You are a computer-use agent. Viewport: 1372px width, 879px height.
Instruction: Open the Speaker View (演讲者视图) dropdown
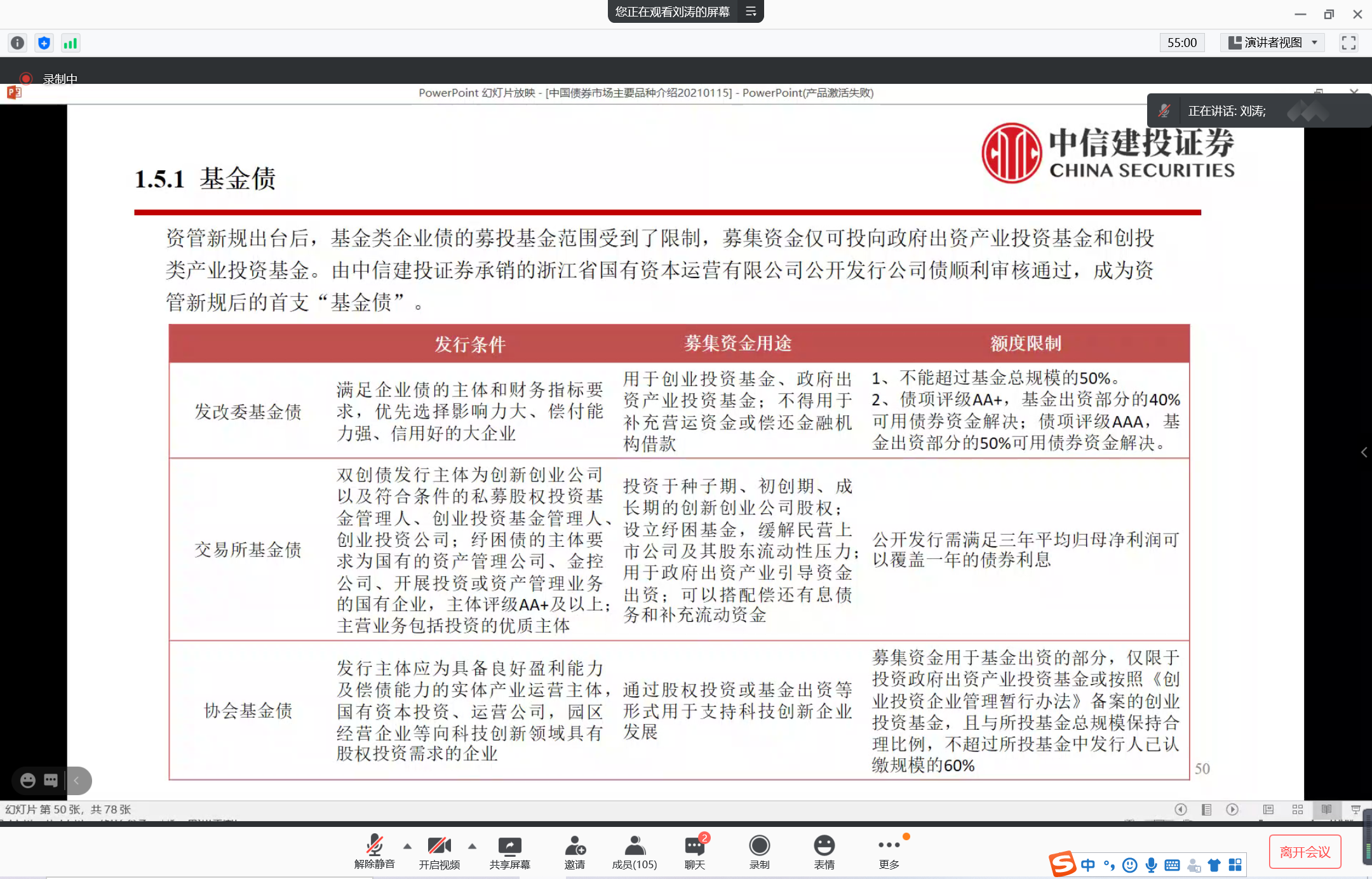pos(1272,43)
